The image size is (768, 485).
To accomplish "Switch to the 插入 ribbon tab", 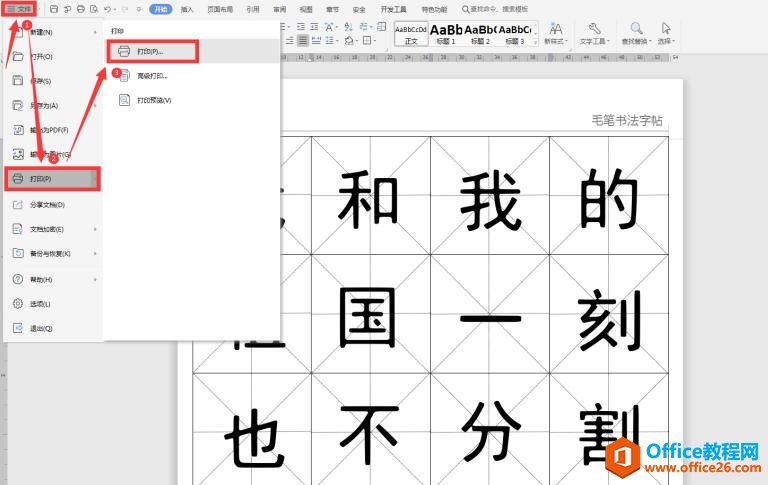I will click(x=187, y=9).
